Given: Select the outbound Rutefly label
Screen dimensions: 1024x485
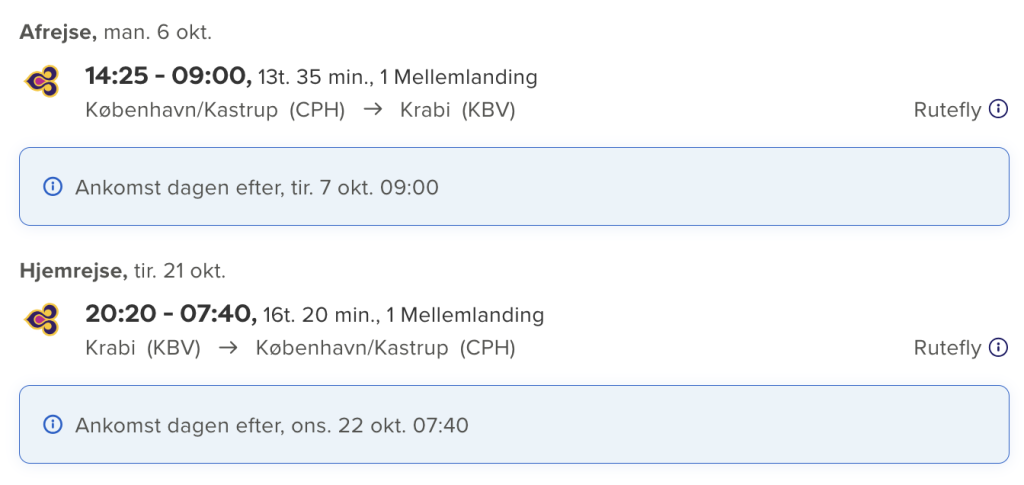Looking at the screenshot, I should click(x=947, y=110).
